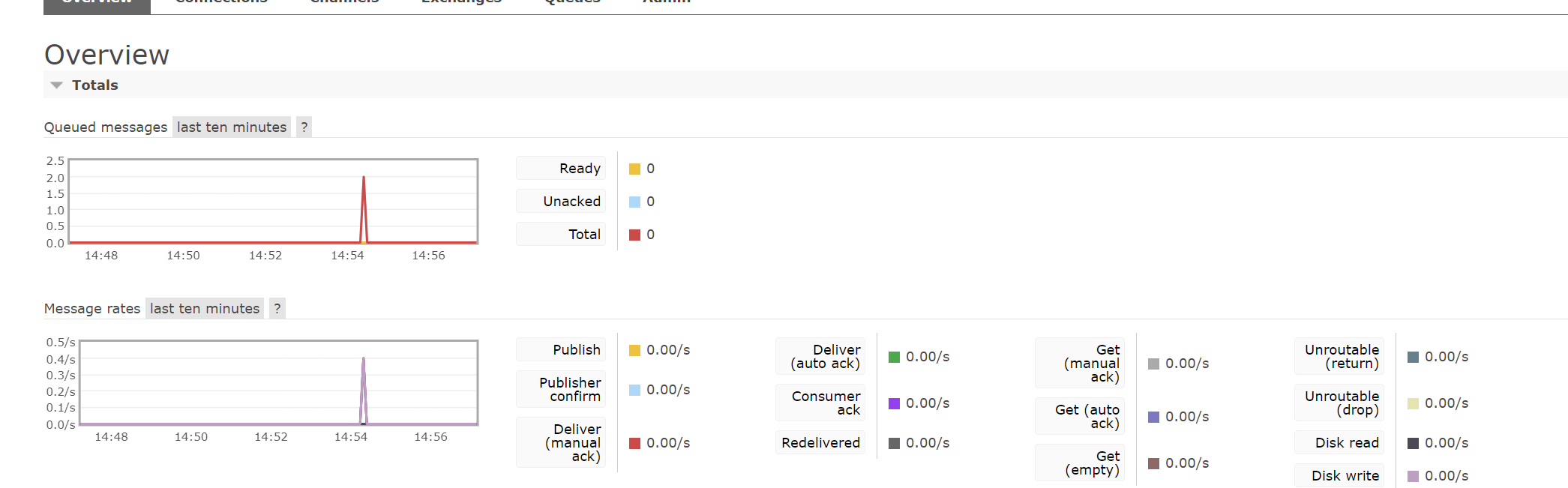Click the light blue Unacked square
The image size is (1568, 488).
(x=634, y=202)
